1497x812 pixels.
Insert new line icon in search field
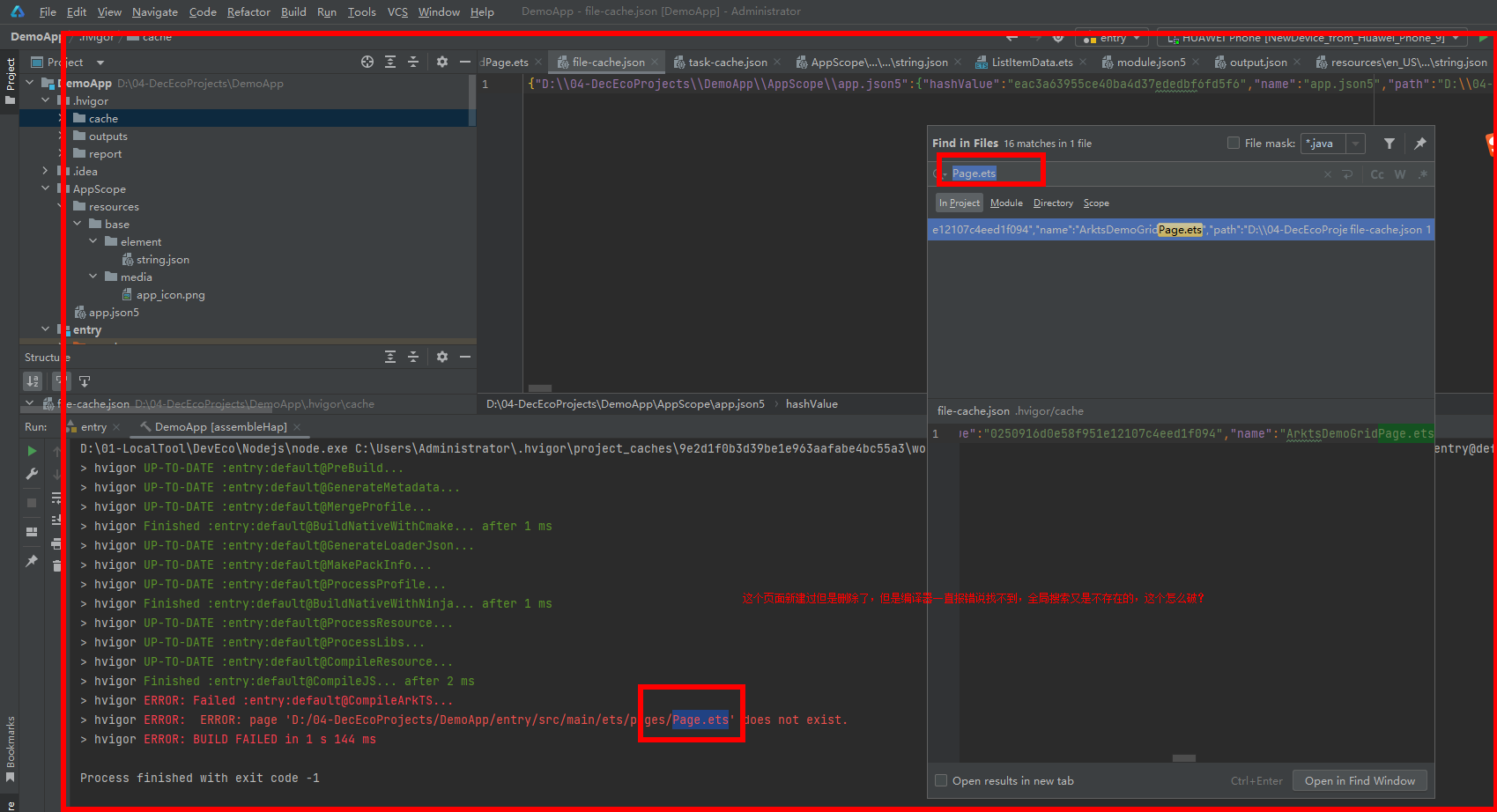[x=1347, y=174]
